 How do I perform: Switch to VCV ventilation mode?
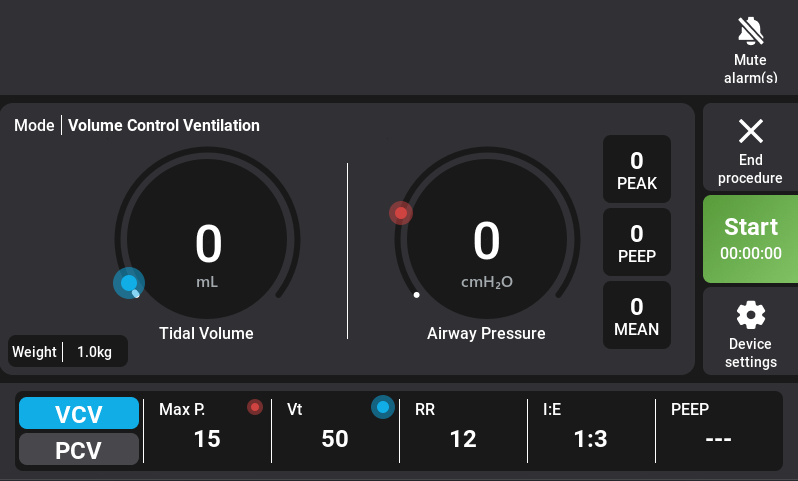(79, 414)
